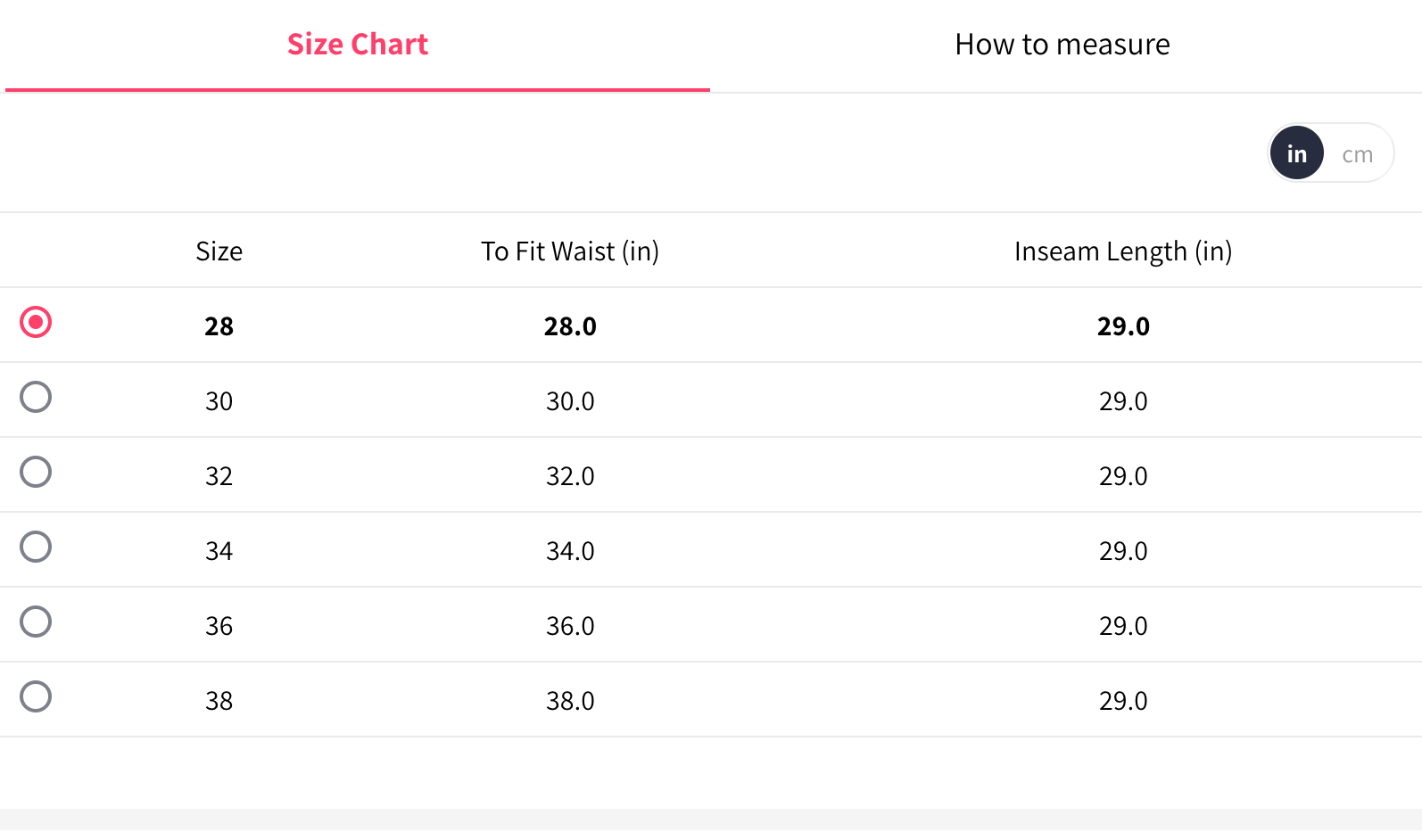Choose the size 38 radio button
The image size is (1422, 840).
(36, 696)
